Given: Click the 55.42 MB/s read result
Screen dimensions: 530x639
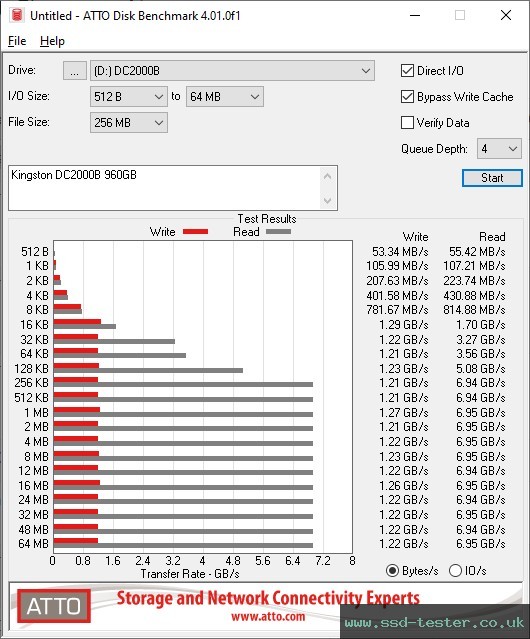Looking at the screenshot, I should coord(477,252).
